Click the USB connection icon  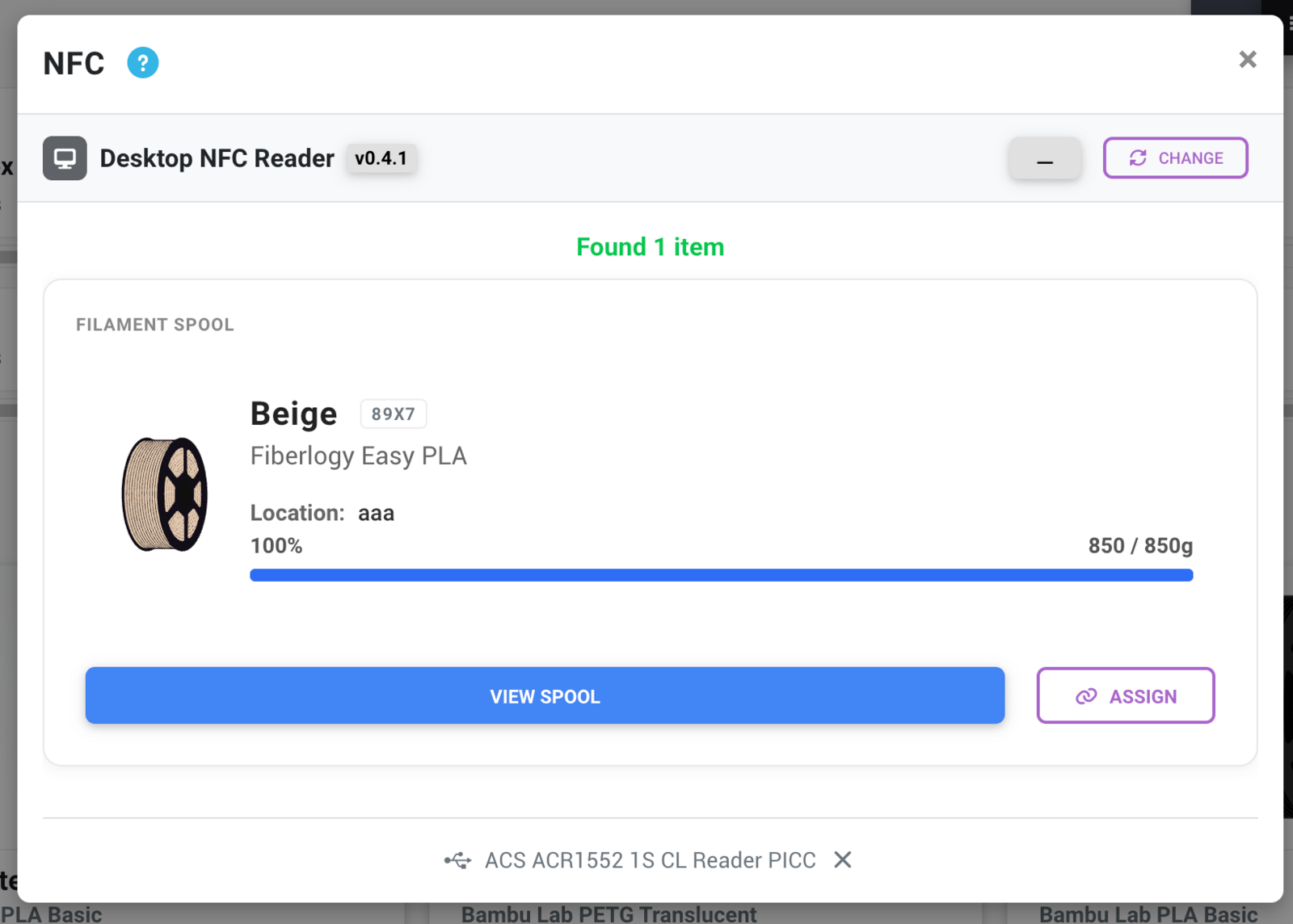pyautogui.click(x=457, y=860)
